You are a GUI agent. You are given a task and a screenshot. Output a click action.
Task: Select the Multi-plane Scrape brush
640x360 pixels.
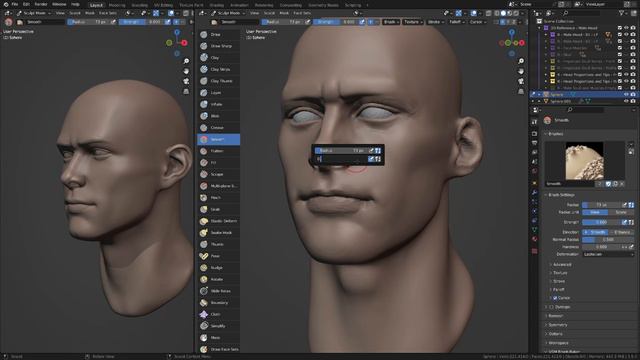pyautogui.click(x=218, y=186)
